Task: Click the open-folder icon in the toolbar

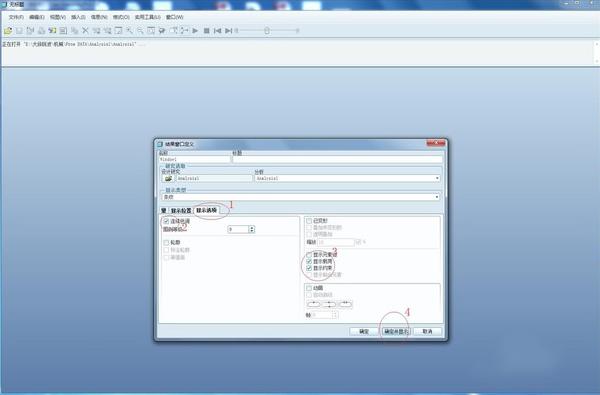Action: 8,31
